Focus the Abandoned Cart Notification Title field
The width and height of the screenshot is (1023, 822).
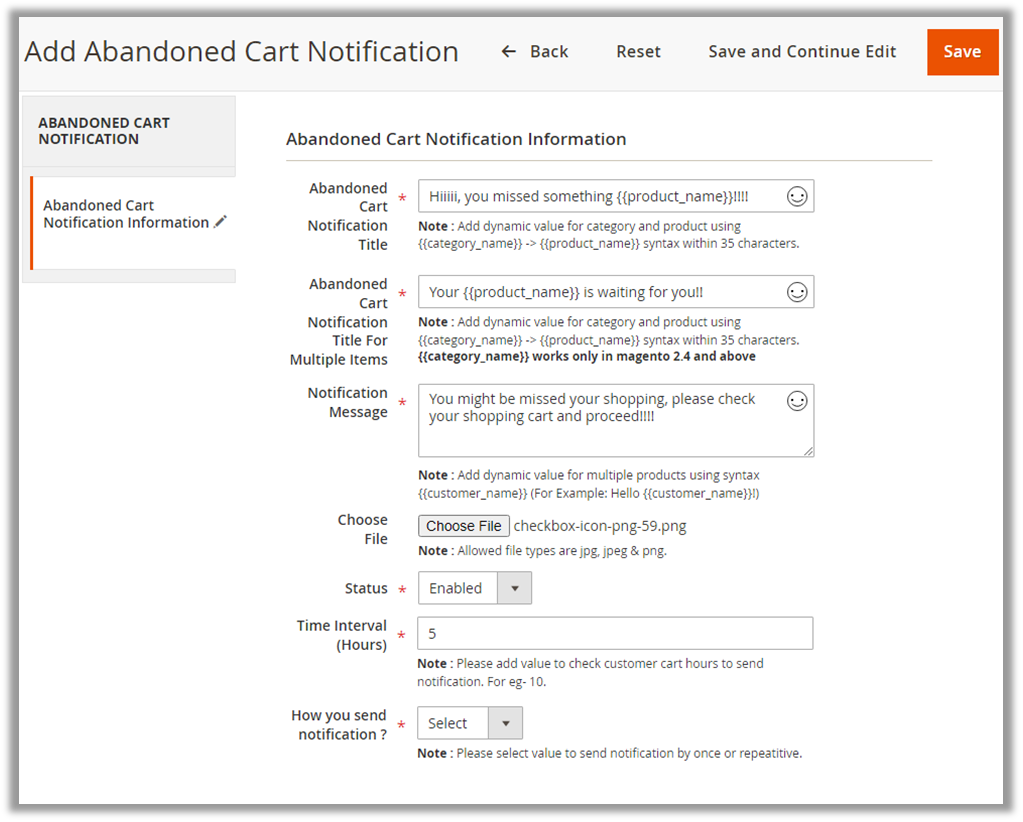600,197
